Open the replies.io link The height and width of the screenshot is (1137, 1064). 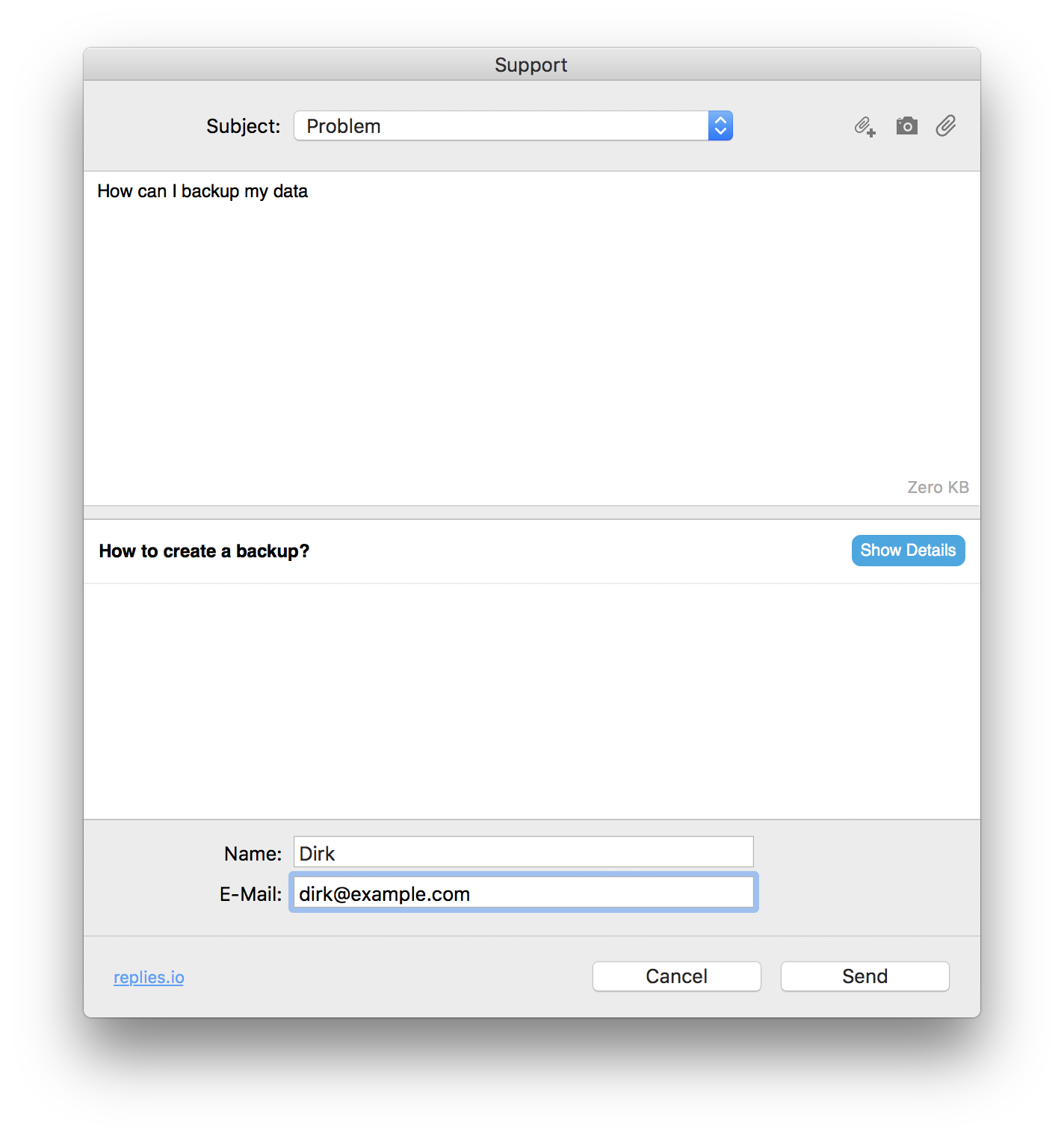click(148, 976)
